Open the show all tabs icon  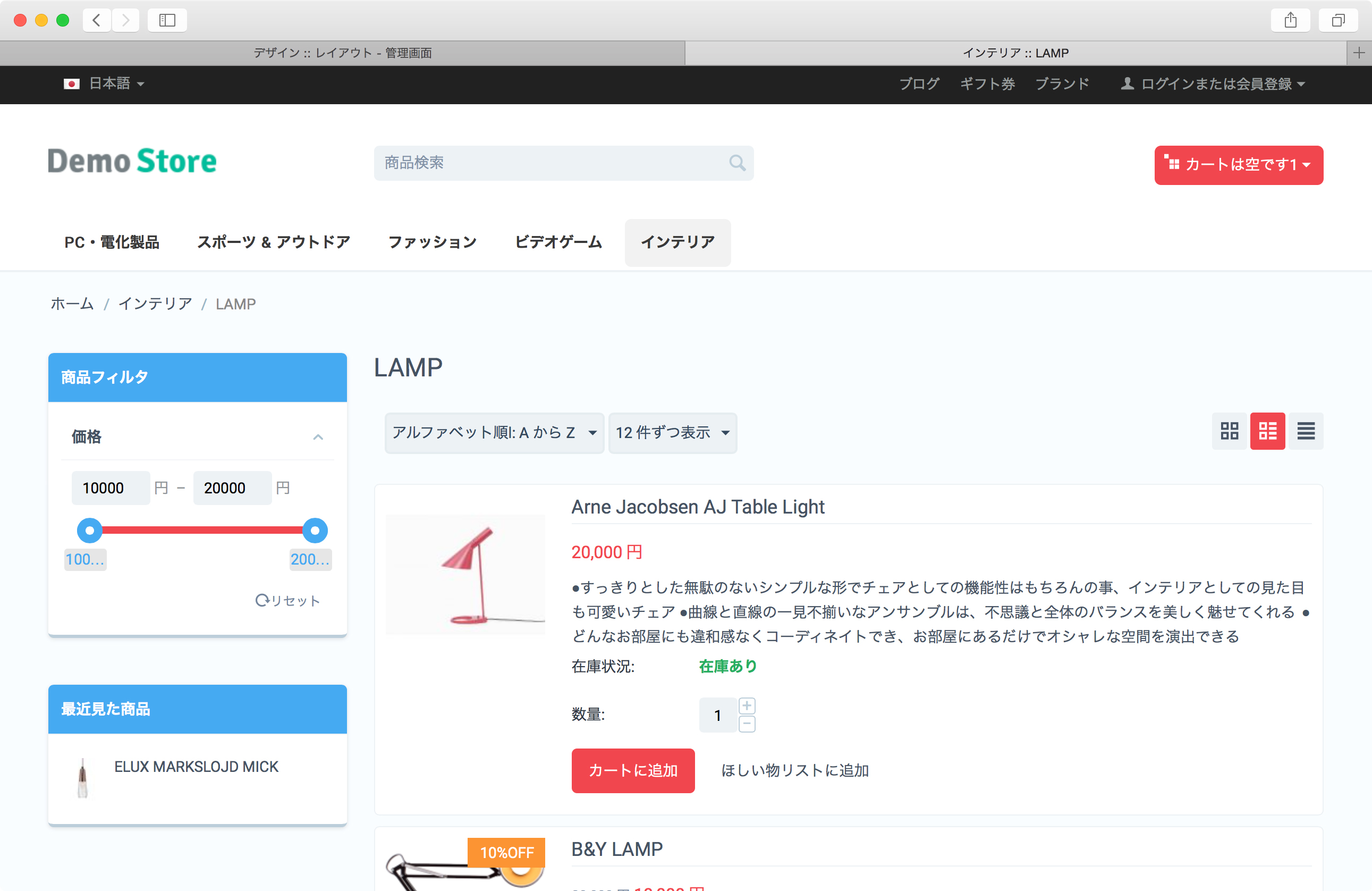point(1338,20)
